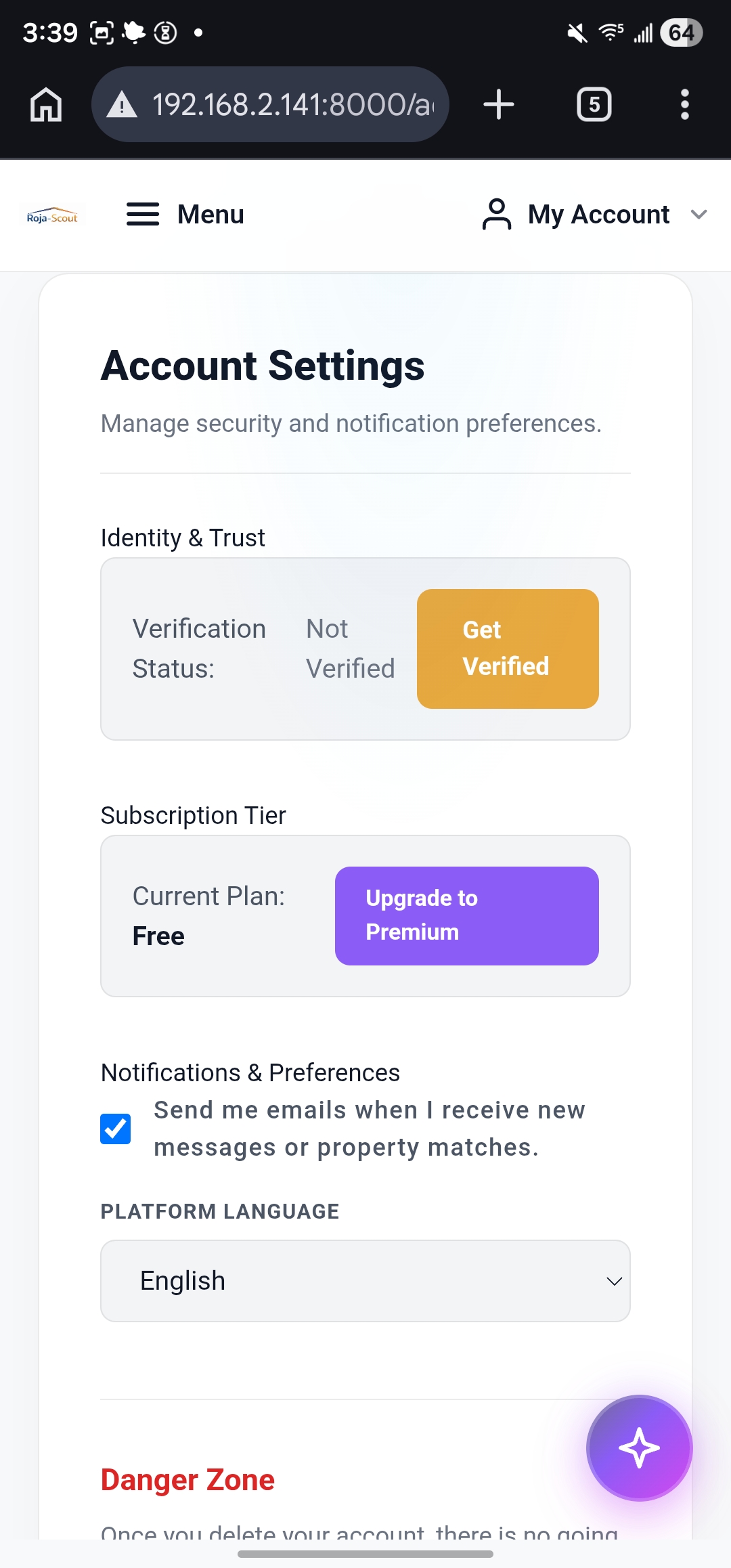Screen dimensions: 731x1568
Task: Tap the browser address bar URL
Action: point(292,105)
